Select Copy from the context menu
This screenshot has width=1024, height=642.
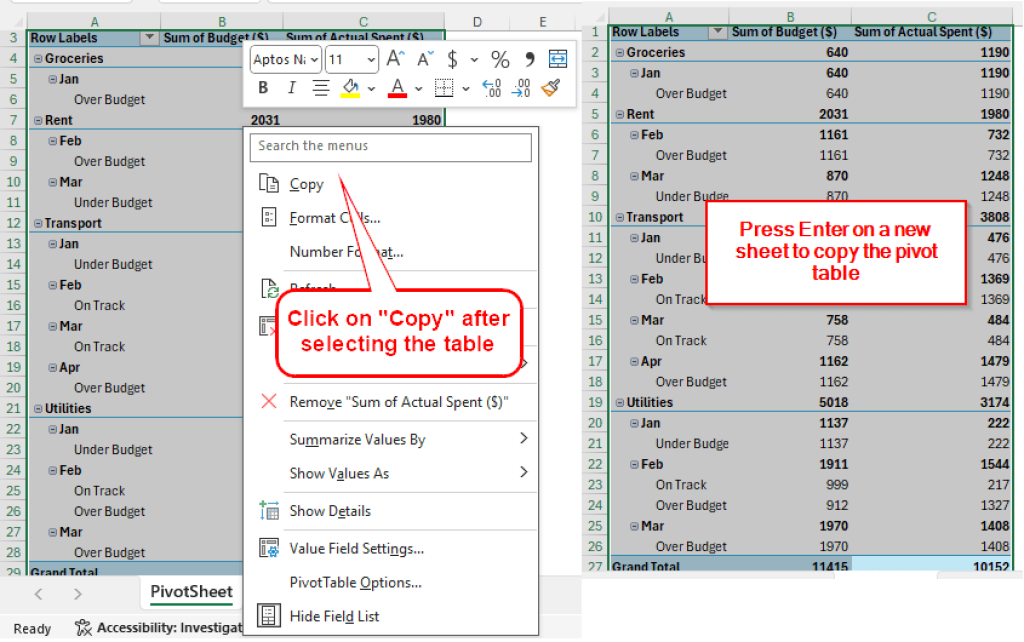305,184
